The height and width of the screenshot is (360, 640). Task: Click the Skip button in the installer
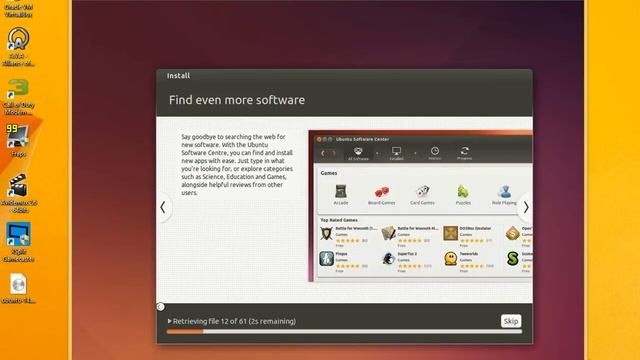pyautogui.click(x=511, y=321)
